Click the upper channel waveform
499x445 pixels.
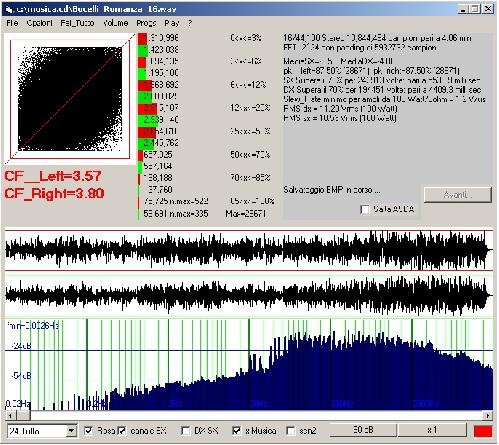(249, 250)
